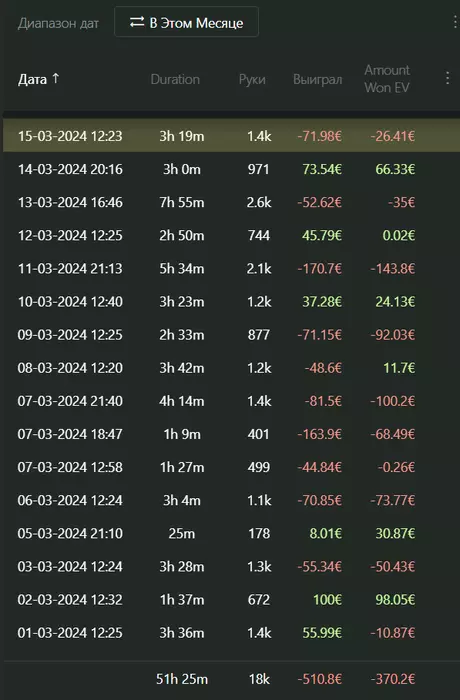Viewport: 460px width, 700px height.
Task: Open the three-dot menu beside Amount Won EV
Action: (x=447, y=79)
